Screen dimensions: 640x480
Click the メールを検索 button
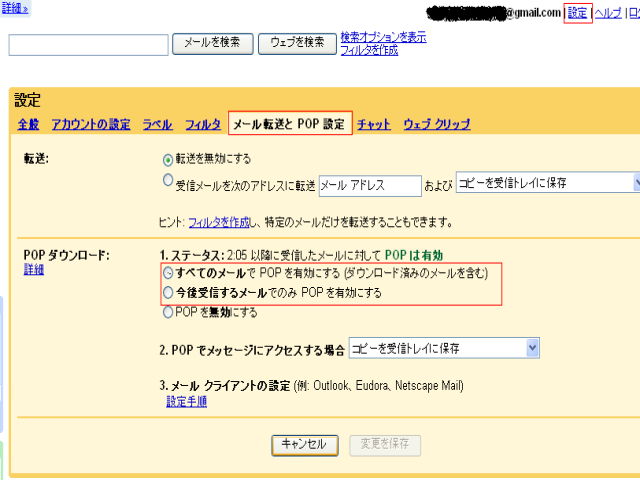click(x=212, y=43)
